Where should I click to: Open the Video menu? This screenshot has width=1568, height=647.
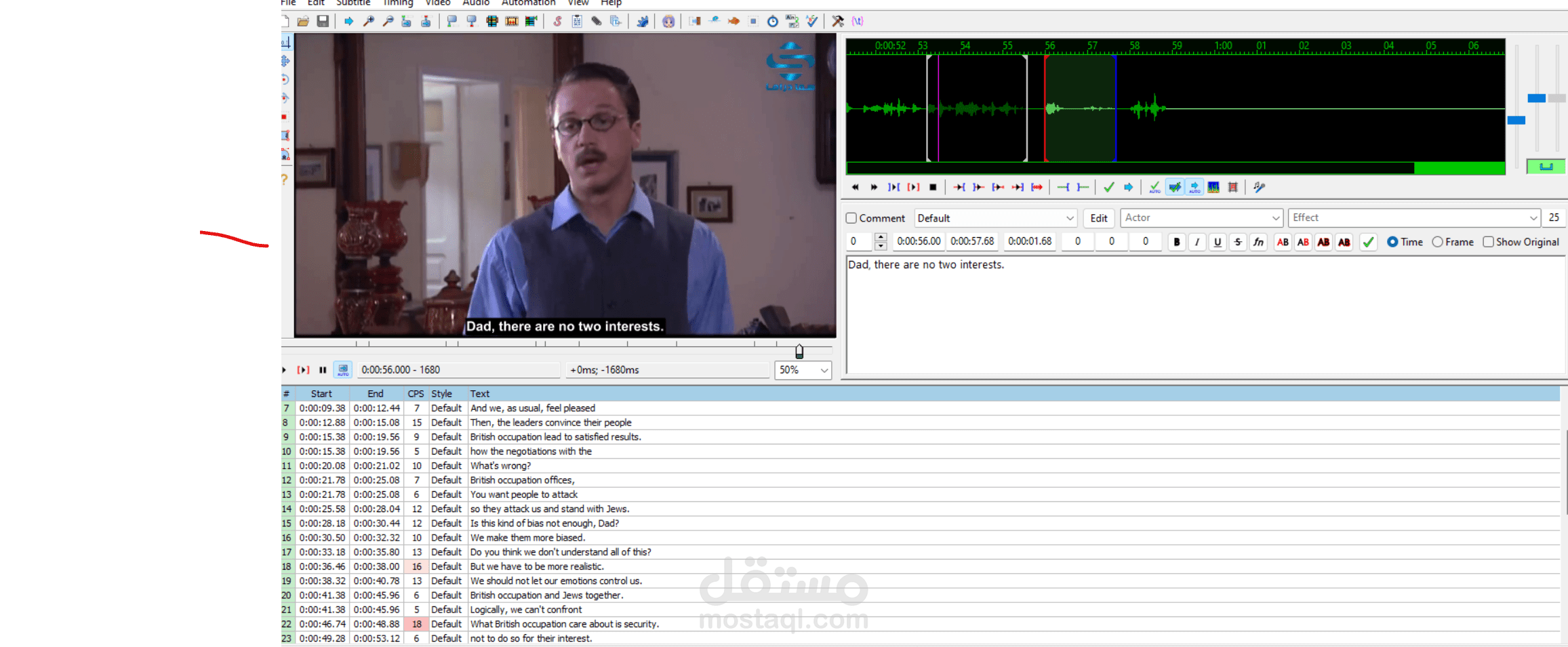438,3
